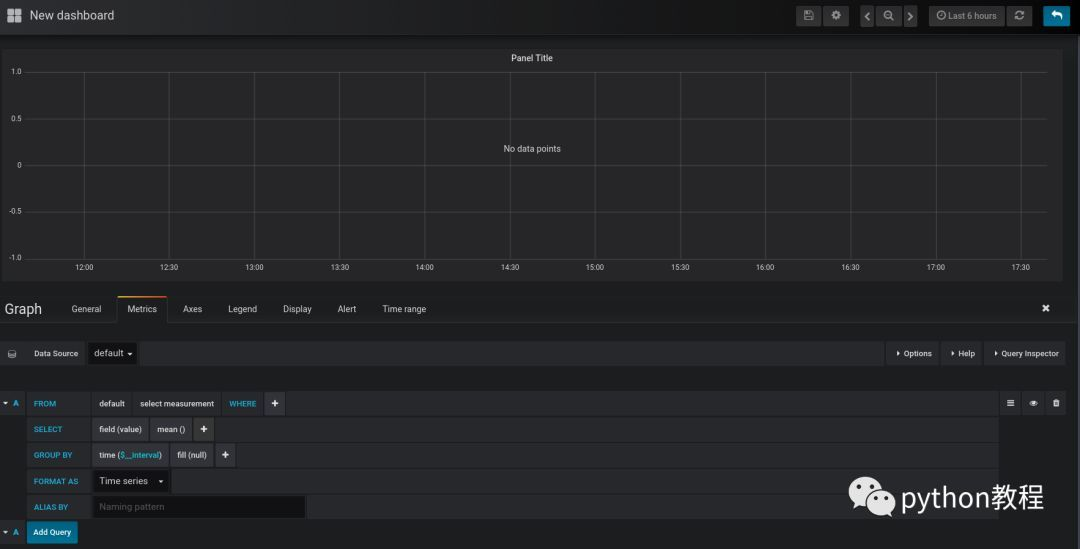Screen dimensions: 1080x549
Task: Open query A options hamburger menu
Action: (1010, 403)
